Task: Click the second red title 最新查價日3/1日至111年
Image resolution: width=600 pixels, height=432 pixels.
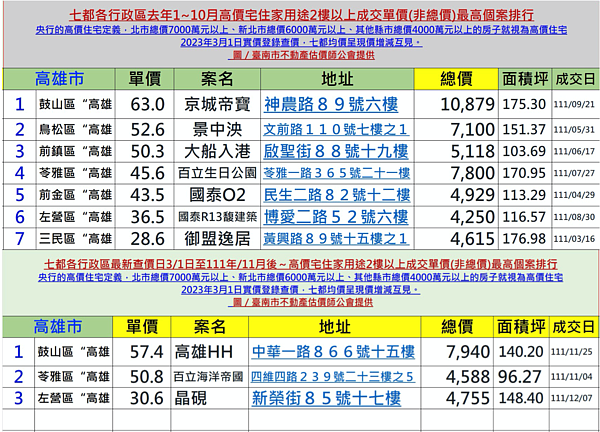Action: [300, 264]
